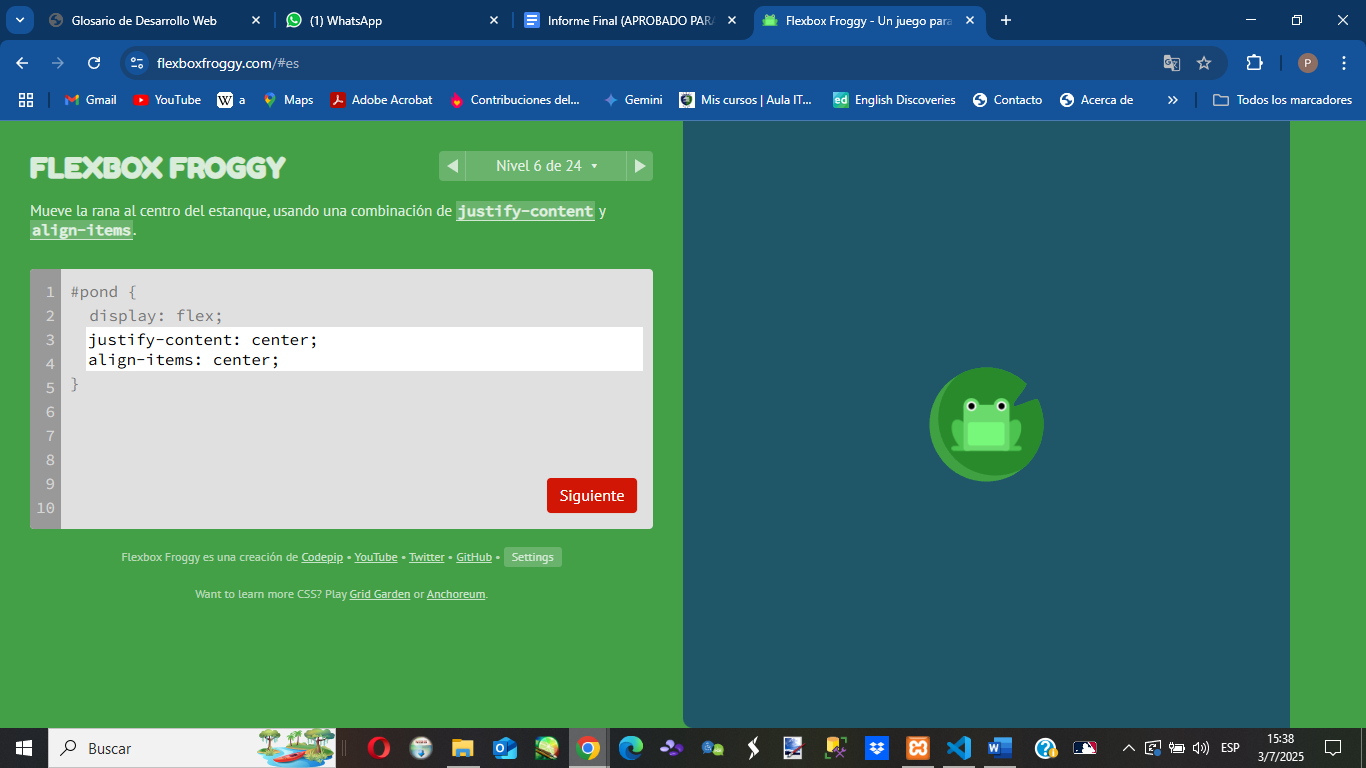Open Opera from the taskbar
Image resolution: width=1366 pixels, height=768 pixels.
click(x=378, y=748)
